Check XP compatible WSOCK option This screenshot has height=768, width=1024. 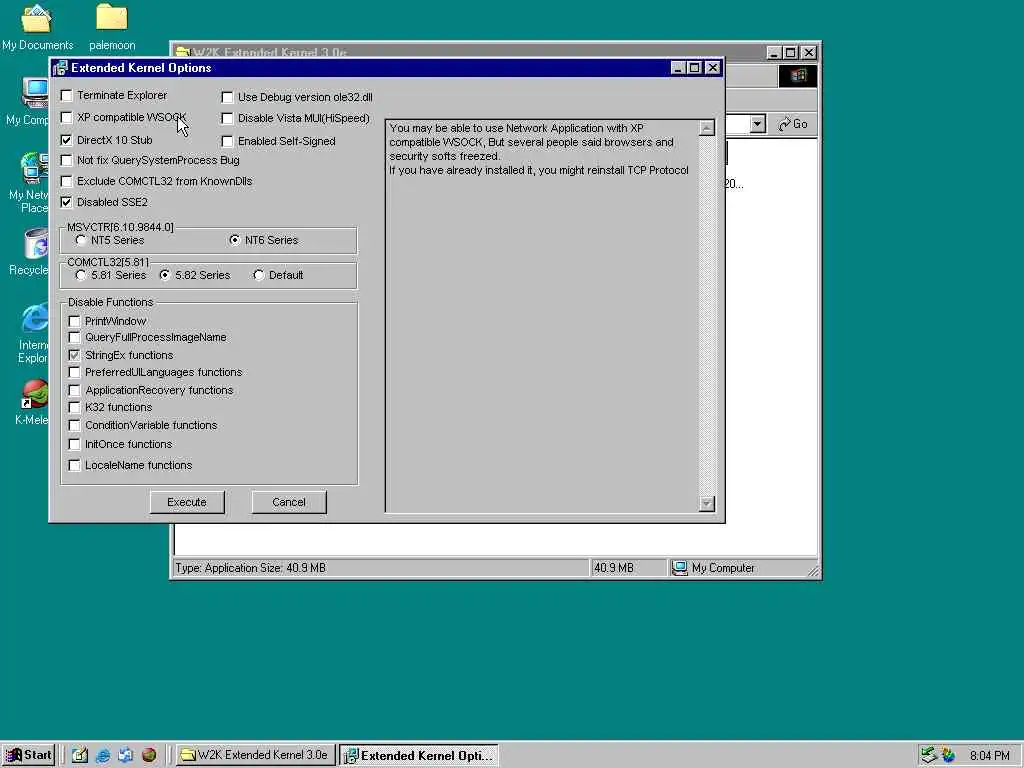tap(66, 117)
